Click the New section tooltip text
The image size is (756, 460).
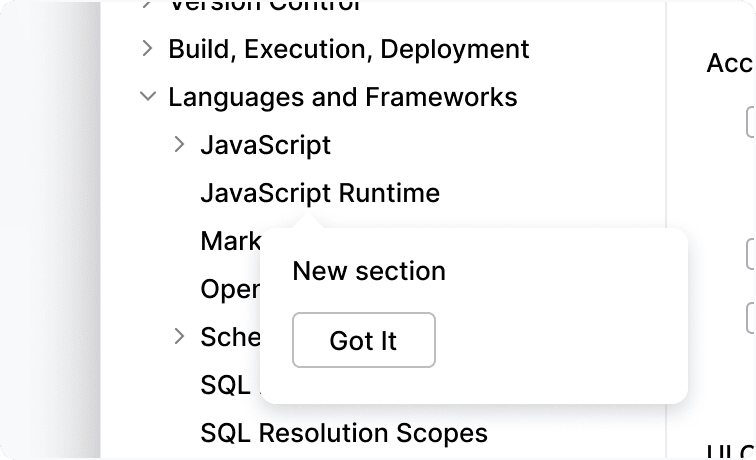coord(368,271)
